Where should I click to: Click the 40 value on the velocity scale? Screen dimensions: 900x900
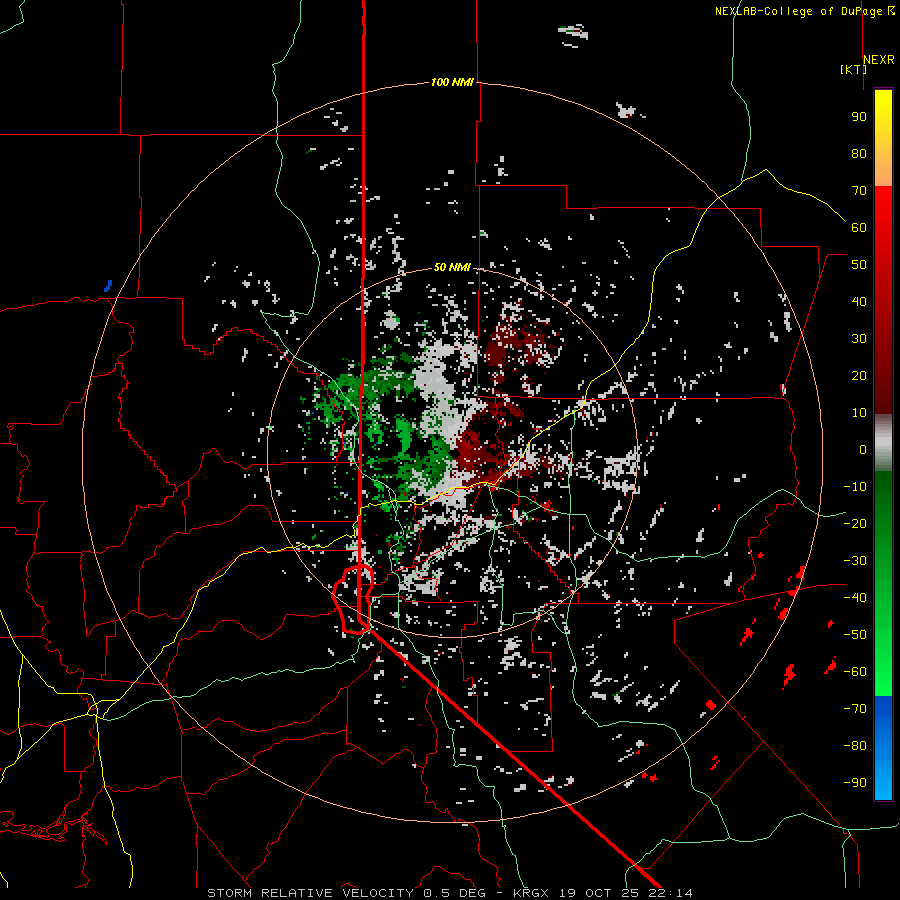tap(859, 301)
